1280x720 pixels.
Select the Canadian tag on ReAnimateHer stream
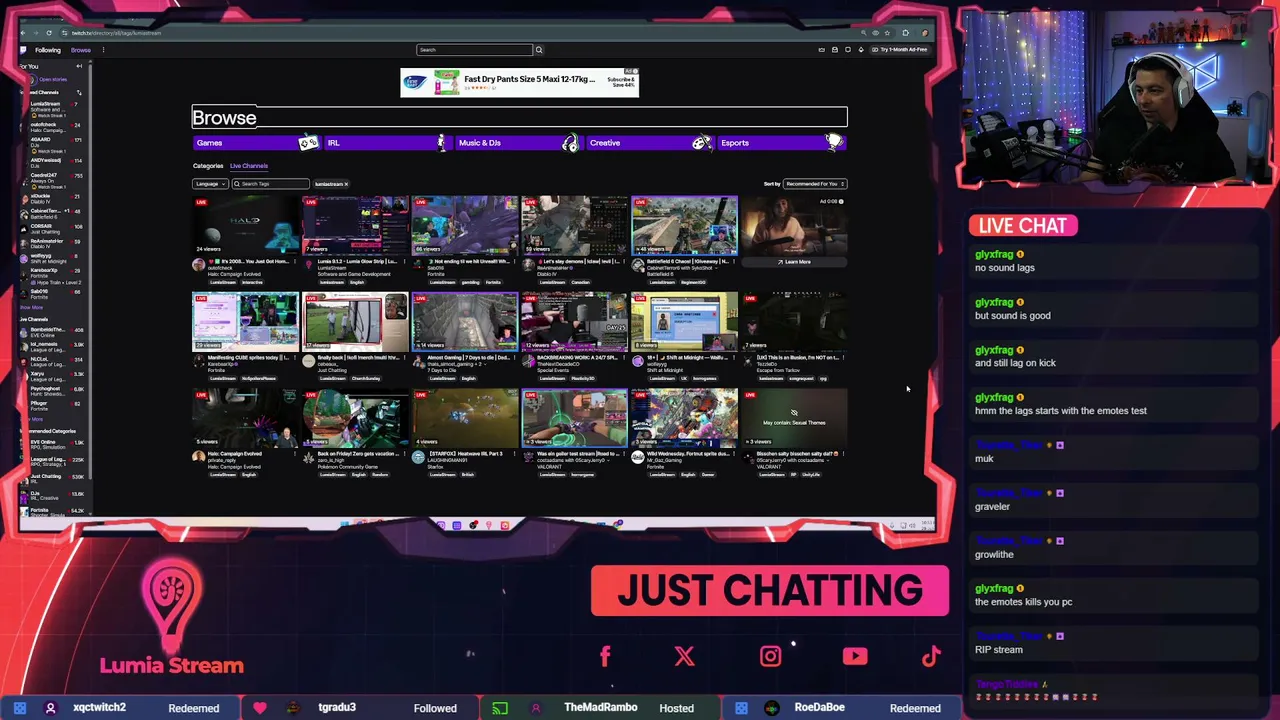[580, 283]
